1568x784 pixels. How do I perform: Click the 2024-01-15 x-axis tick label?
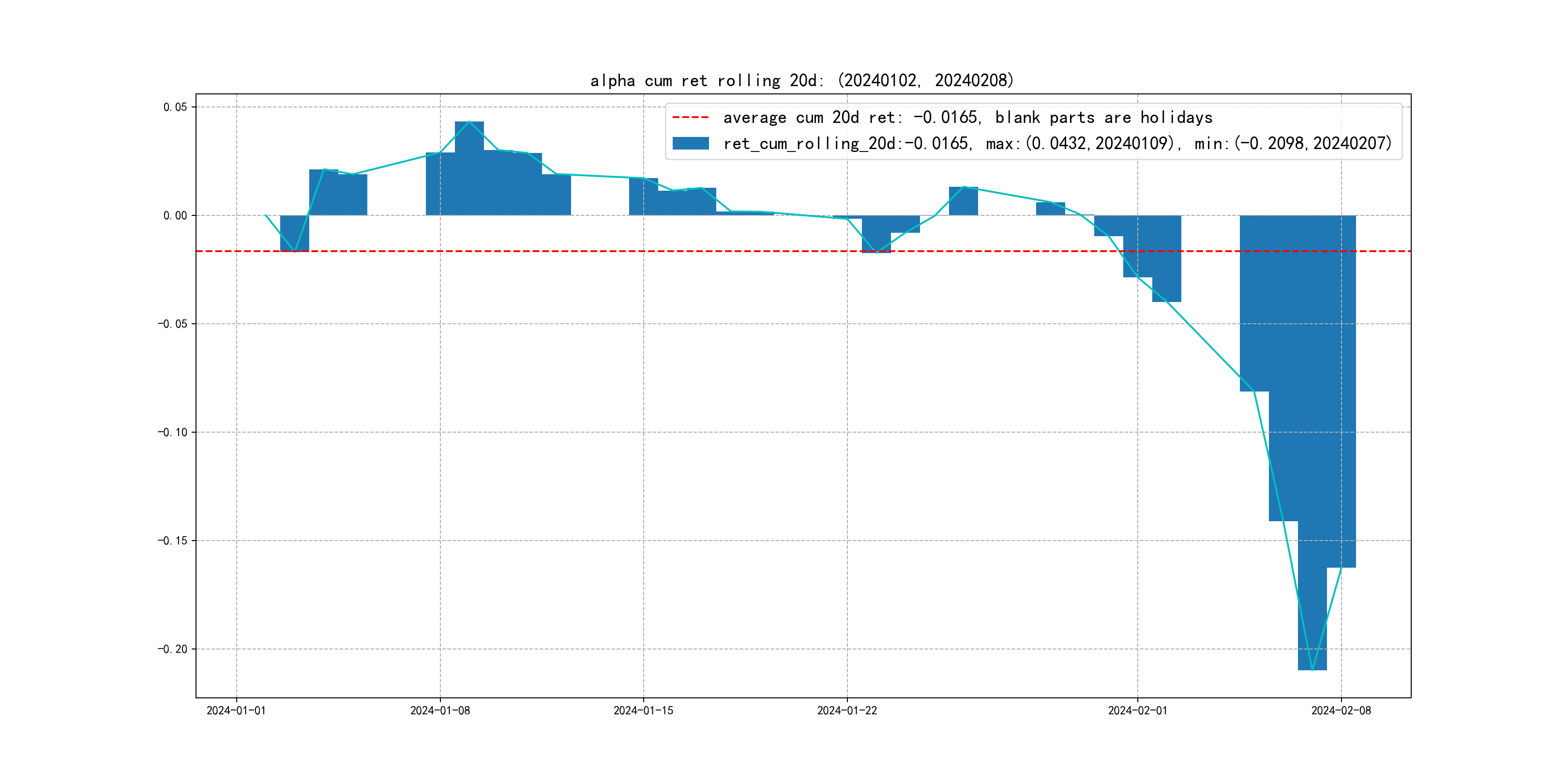click(643, 710)
